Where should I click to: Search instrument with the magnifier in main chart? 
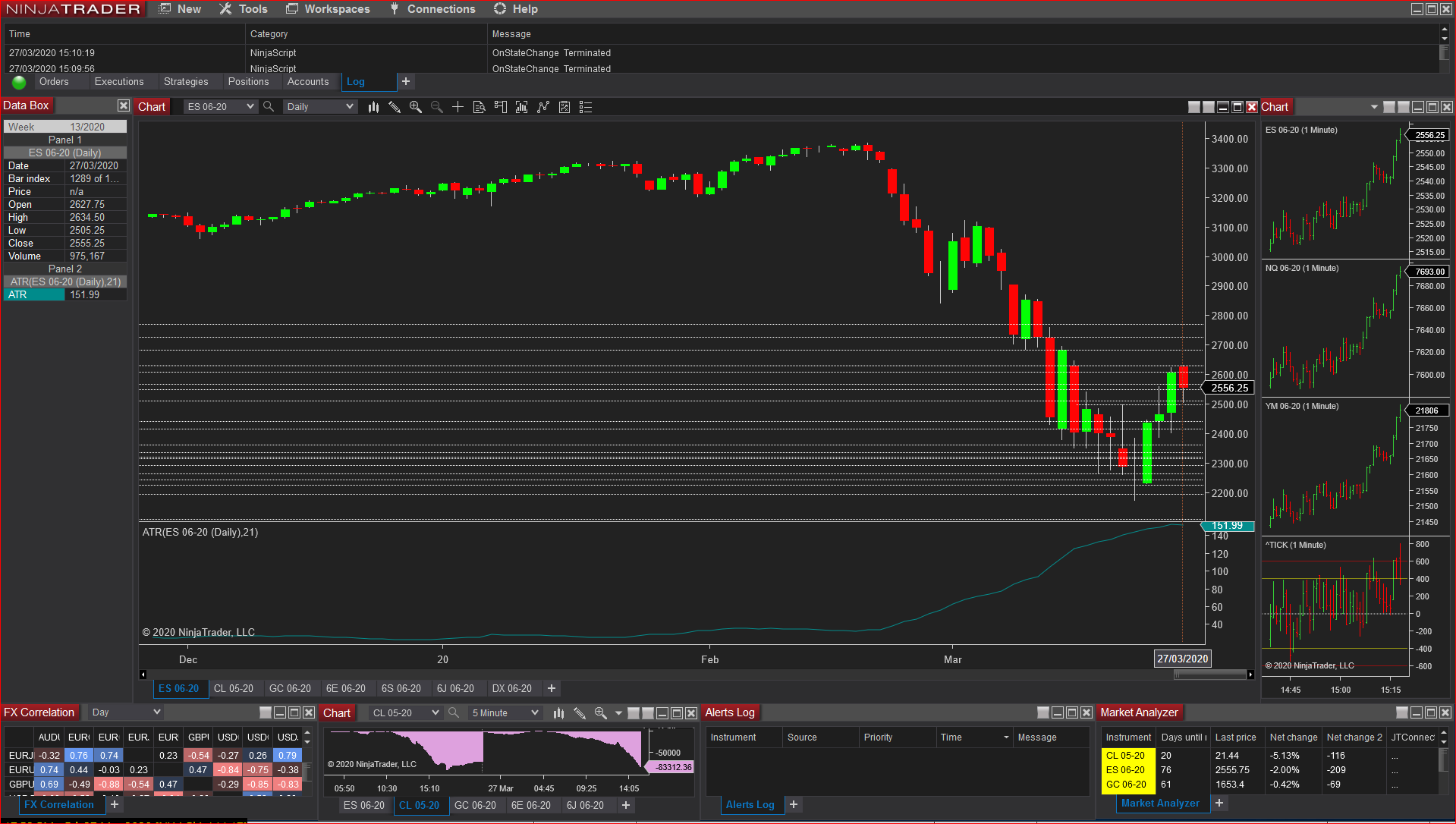click(x=269, y=107)
